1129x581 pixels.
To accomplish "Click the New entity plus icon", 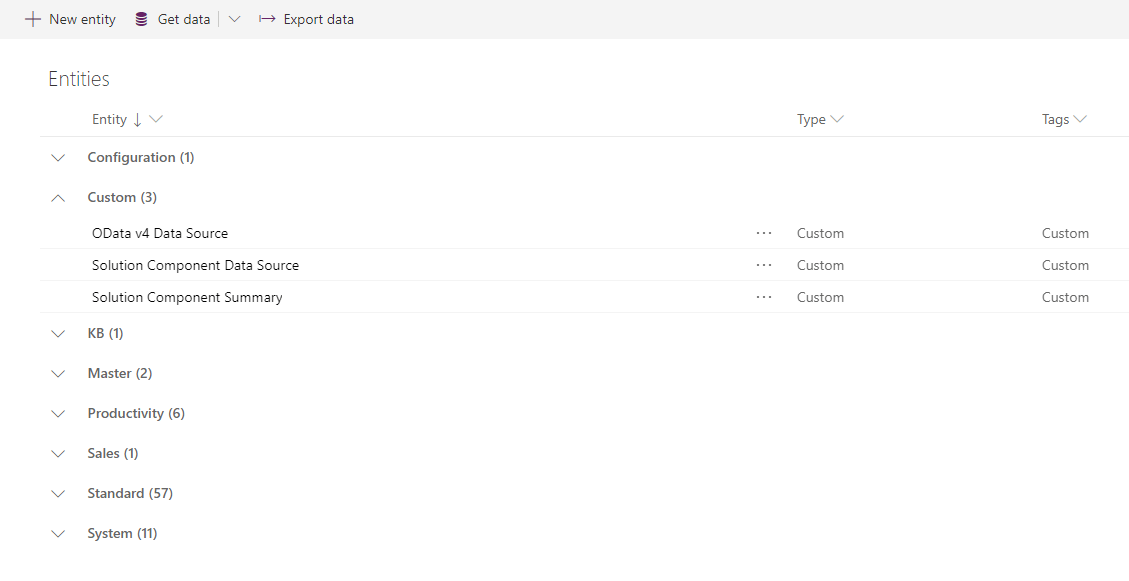I will point(32,19).
